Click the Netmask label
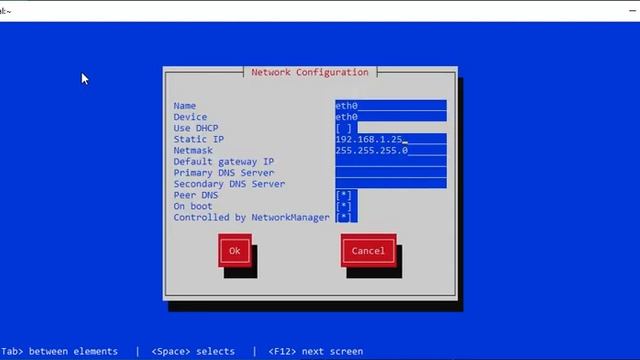The width and height of the screenshot is (640, 360). (x=193, y=150)
